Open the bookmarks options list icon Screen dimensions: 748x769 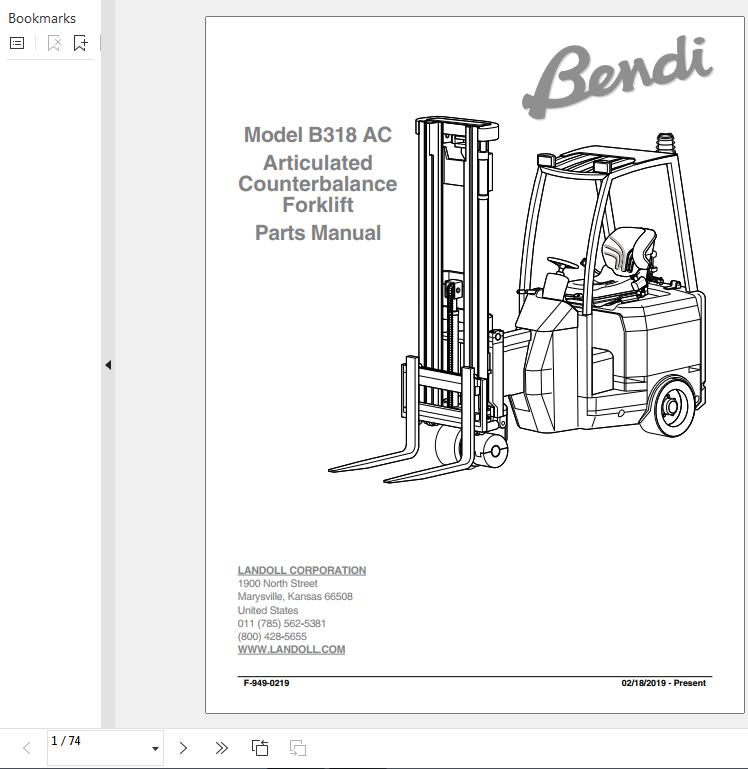pos(17,43)
